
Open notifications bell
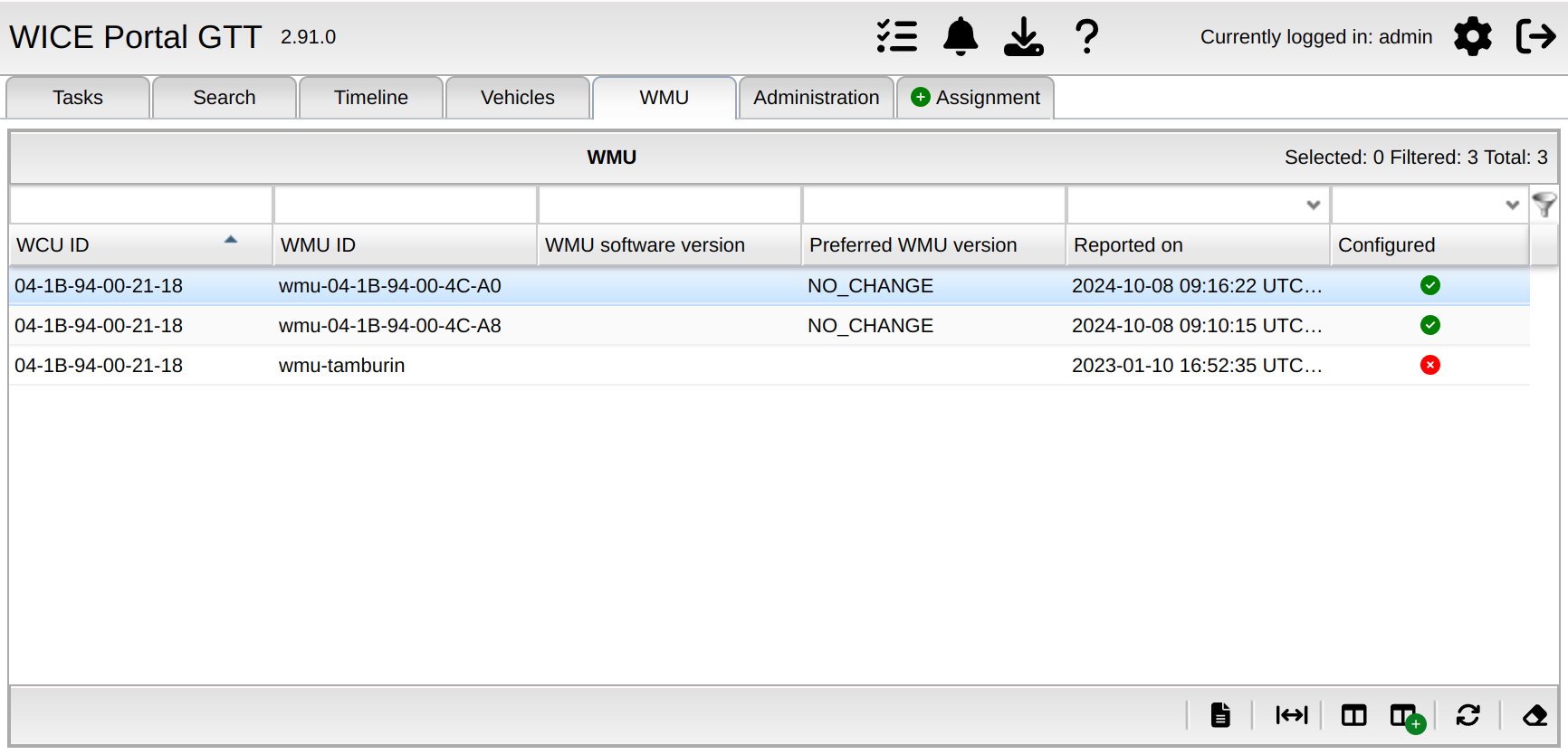click(x=961, y=37)
